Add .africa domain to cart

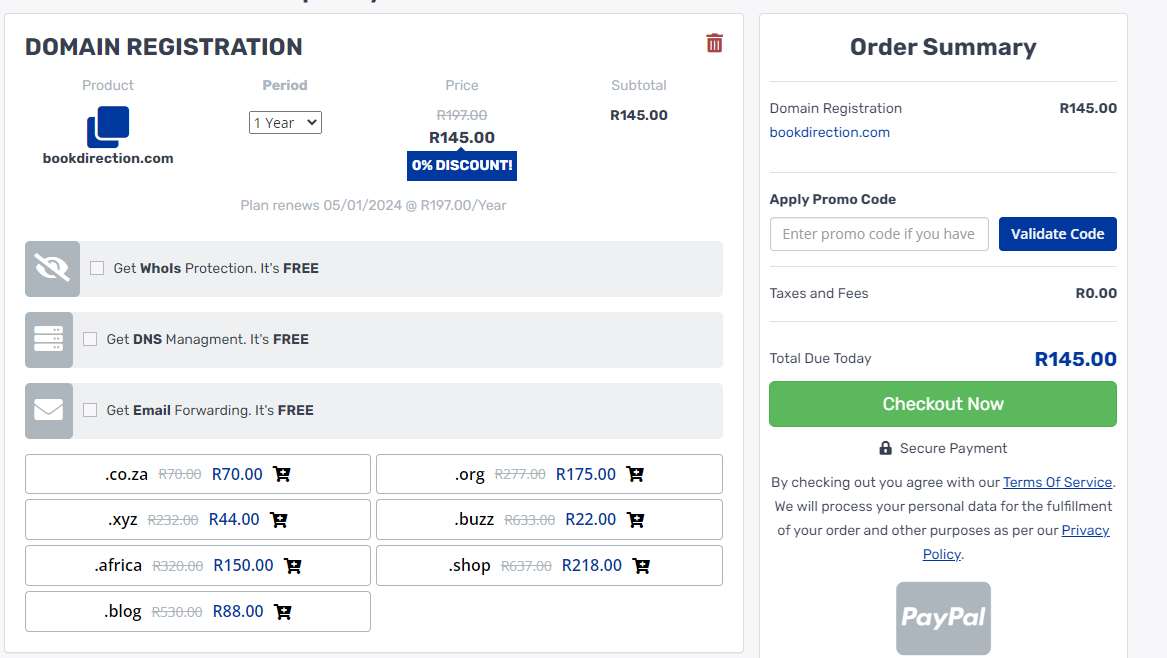click(x=293, y=566)
